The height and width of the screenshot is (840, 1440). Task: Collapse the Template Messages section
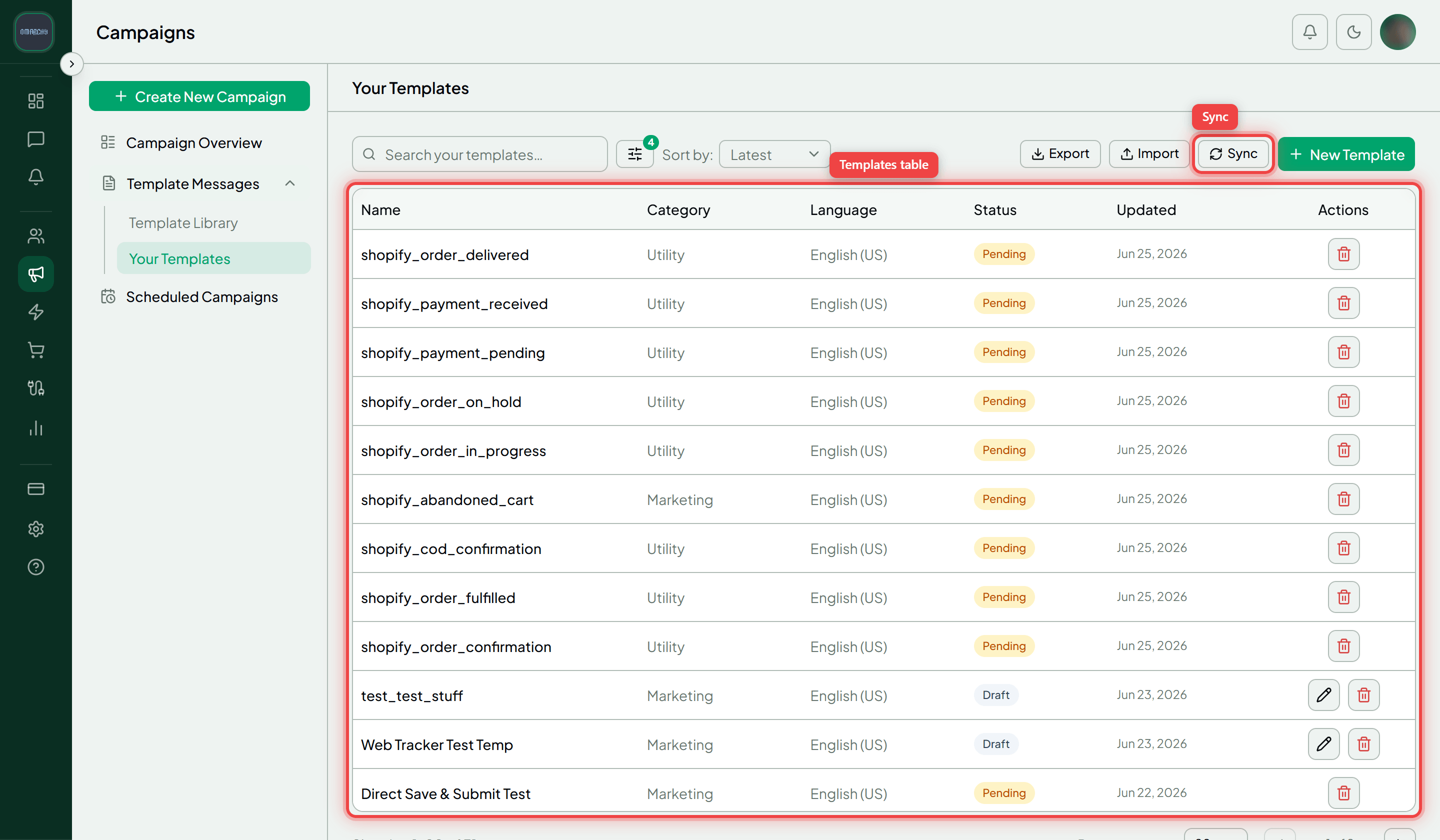point(289,183)
